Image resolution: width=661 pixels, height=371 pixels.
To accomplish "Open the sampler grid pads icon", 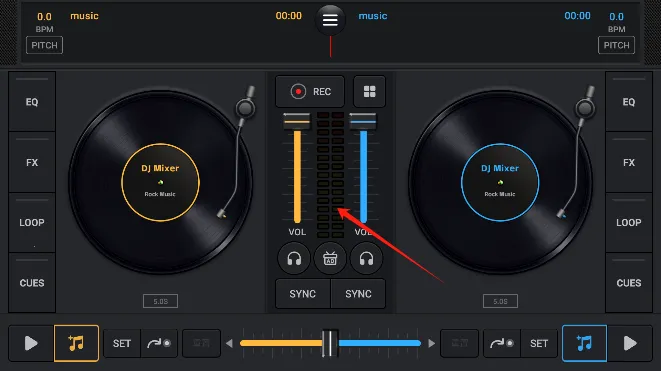I will click(369, 91).
